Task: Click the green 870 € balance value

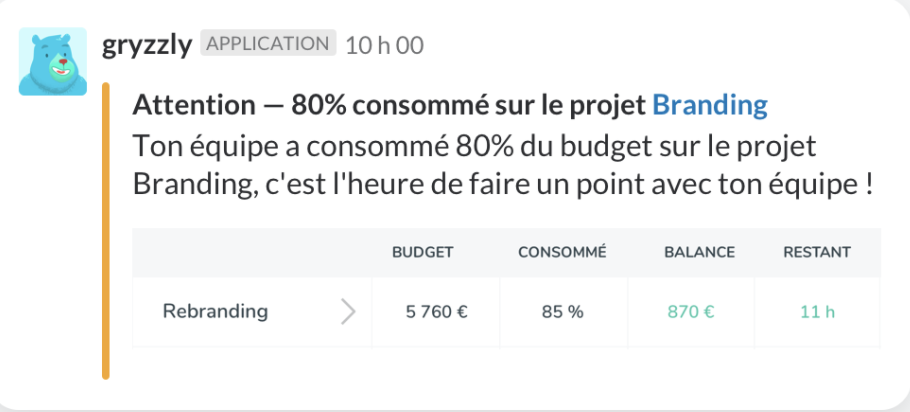Action: pyautogui.click(x=690, y=311)
